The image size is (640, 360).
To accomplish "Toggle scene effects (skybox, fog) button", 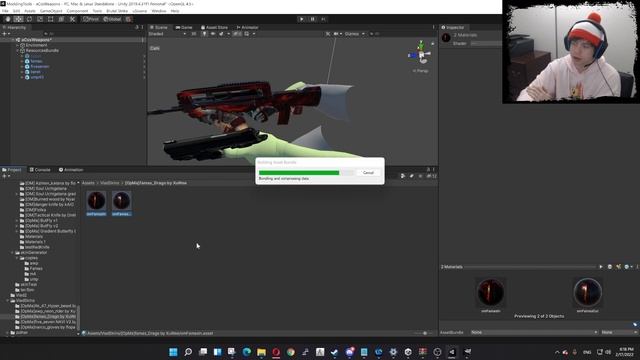I will tap(221, 34).
